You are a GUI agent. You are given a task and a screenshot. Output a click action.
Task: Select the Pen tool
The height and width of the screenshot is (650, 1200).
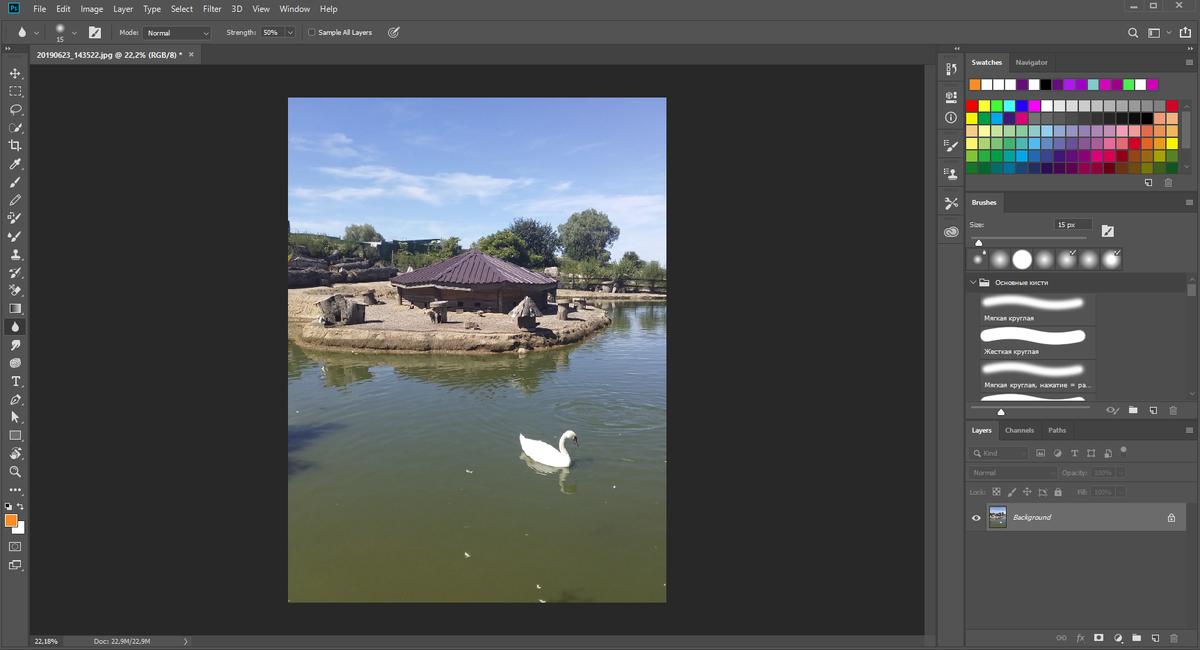[15, 400]
